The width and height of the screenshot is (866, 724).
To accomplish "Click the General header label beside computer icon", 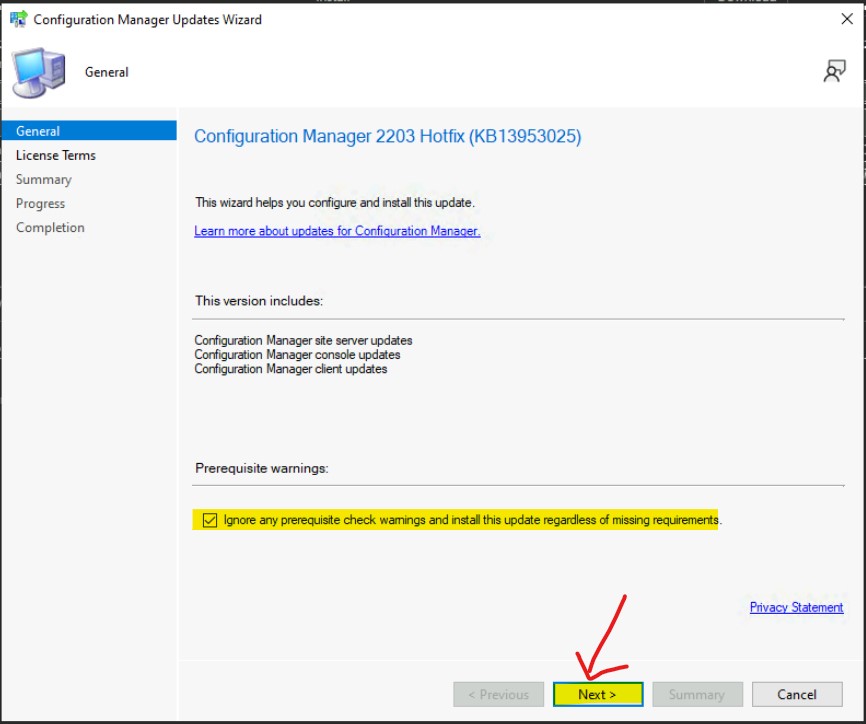I will [107, 72].
